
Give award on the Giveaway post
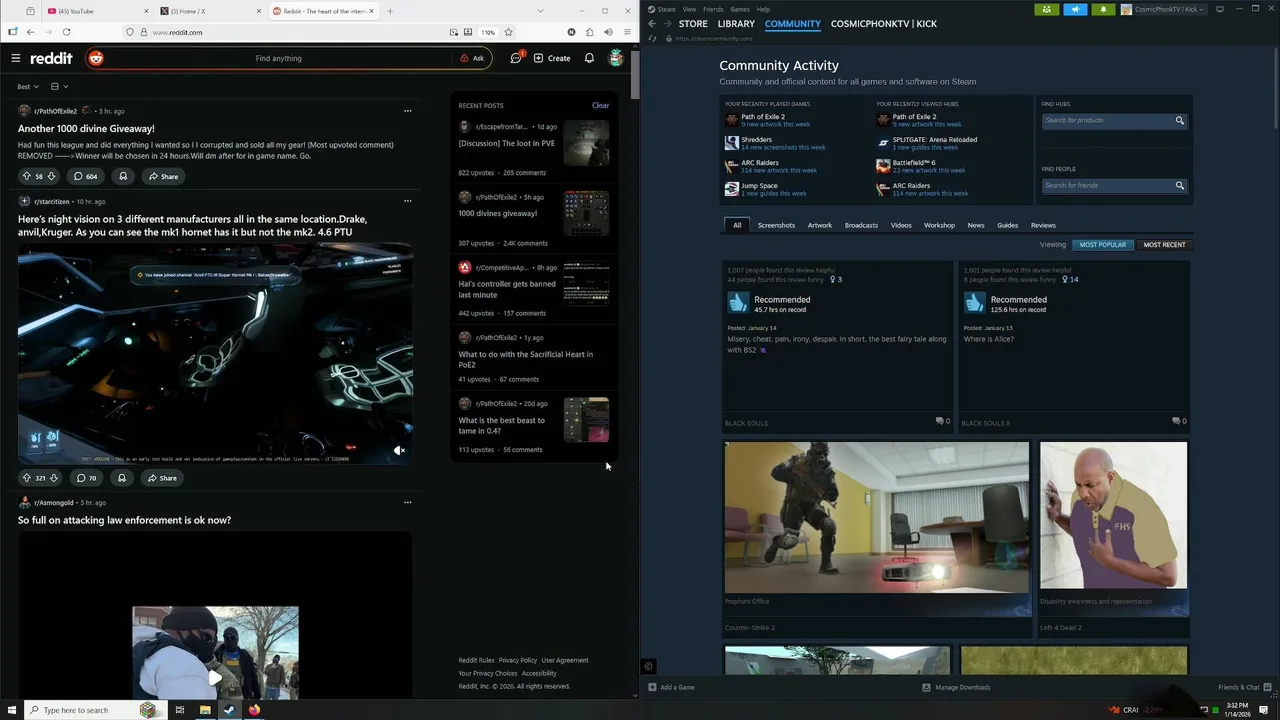[x=123, y=176]
